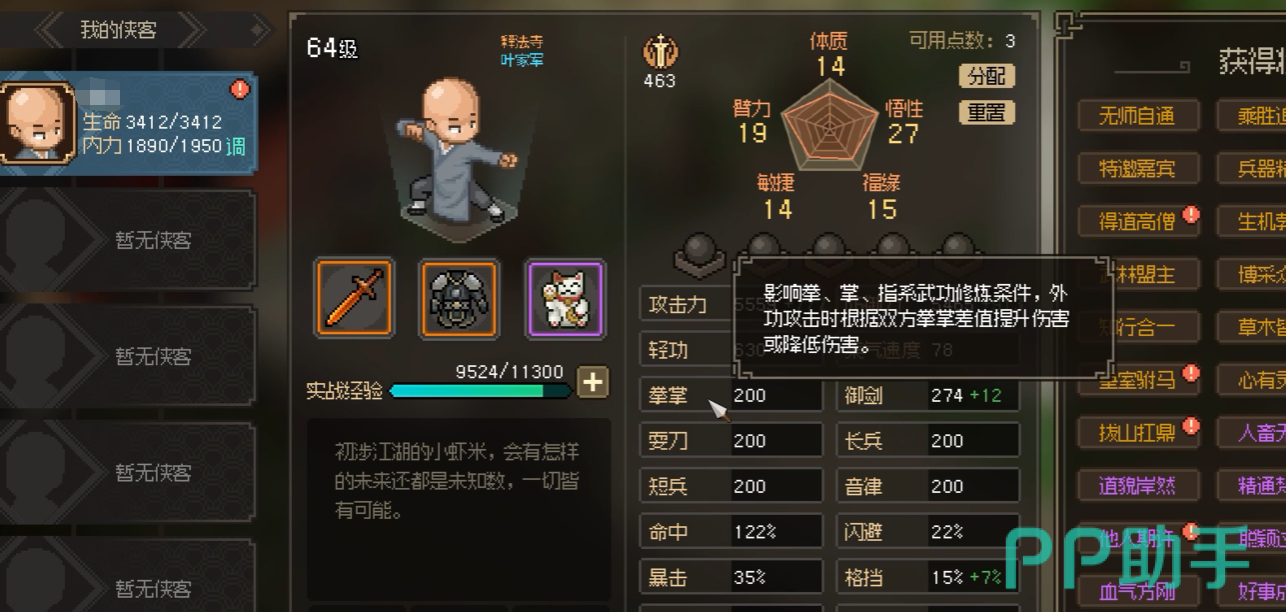Select the 拔山扛鼎 achievement entry
The width and height of the screenshot is (1286, 612).
1137,432
